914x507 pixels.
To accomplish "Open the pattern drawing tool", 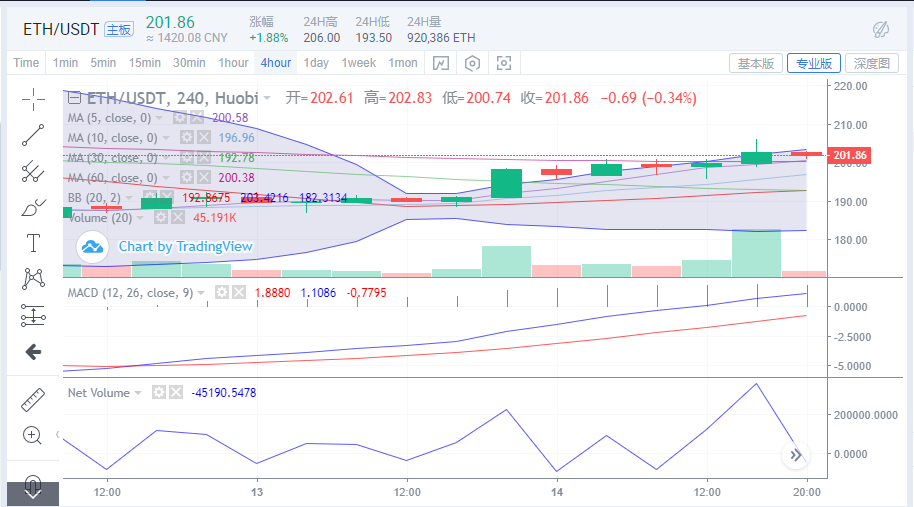I will (33, 279).
